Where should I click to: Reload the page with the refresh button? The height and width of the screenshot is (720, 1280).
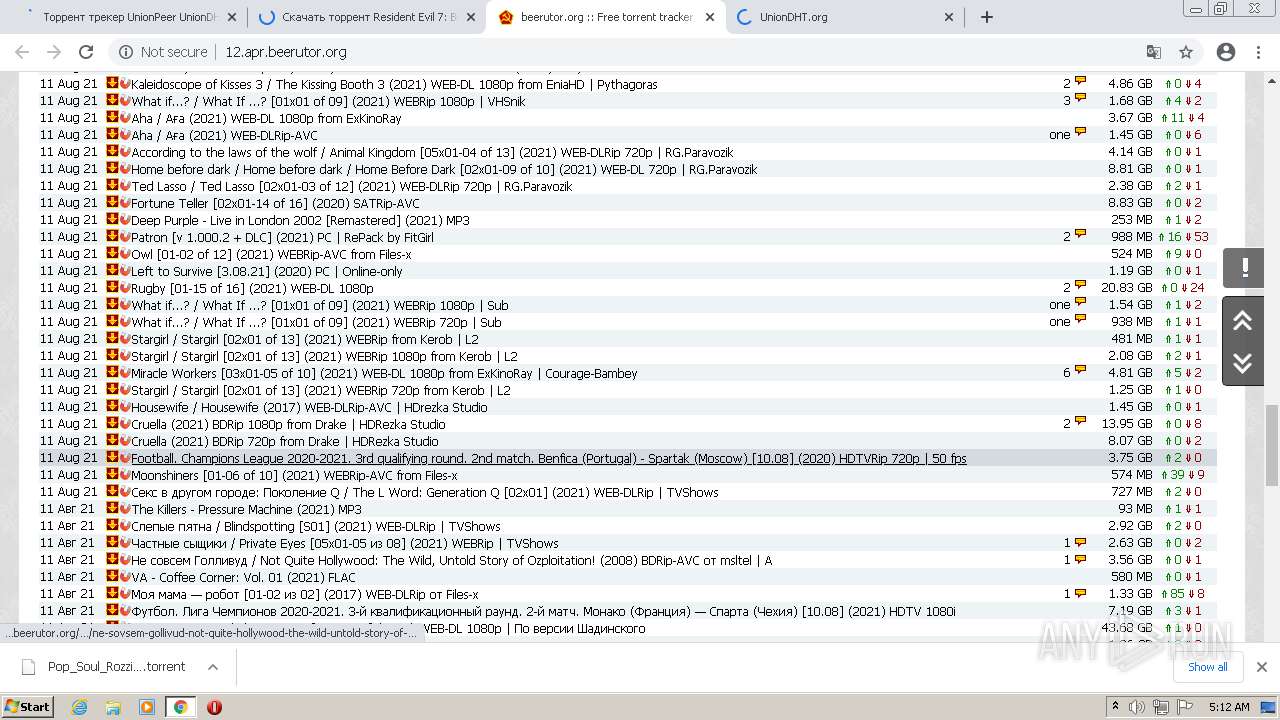tap(86, 52)
